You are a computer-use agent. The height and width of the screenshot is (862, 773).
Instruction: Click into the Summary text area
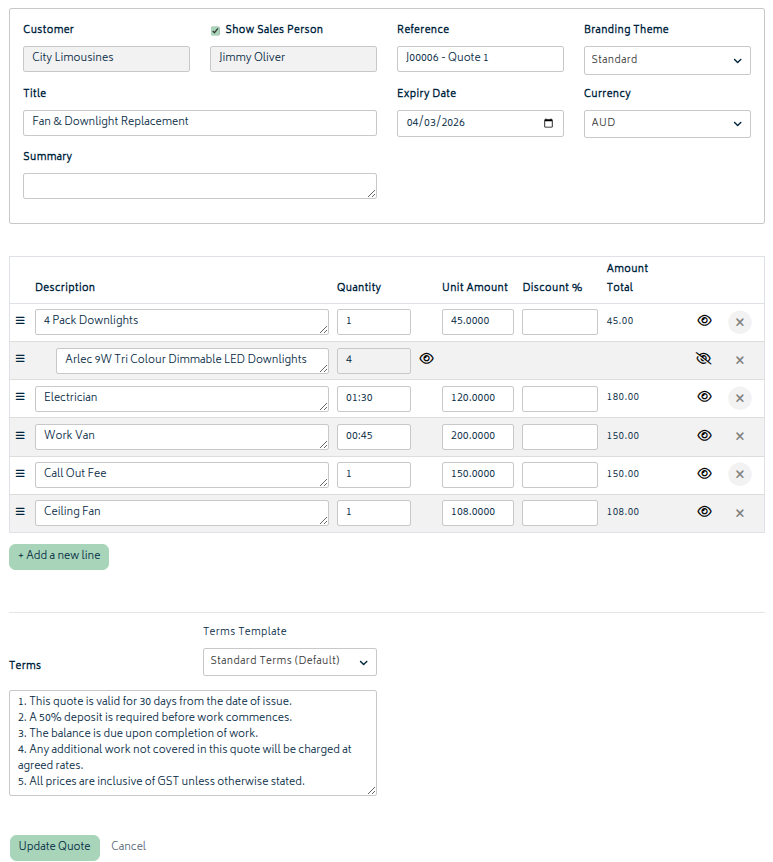(x=199, y=186)
